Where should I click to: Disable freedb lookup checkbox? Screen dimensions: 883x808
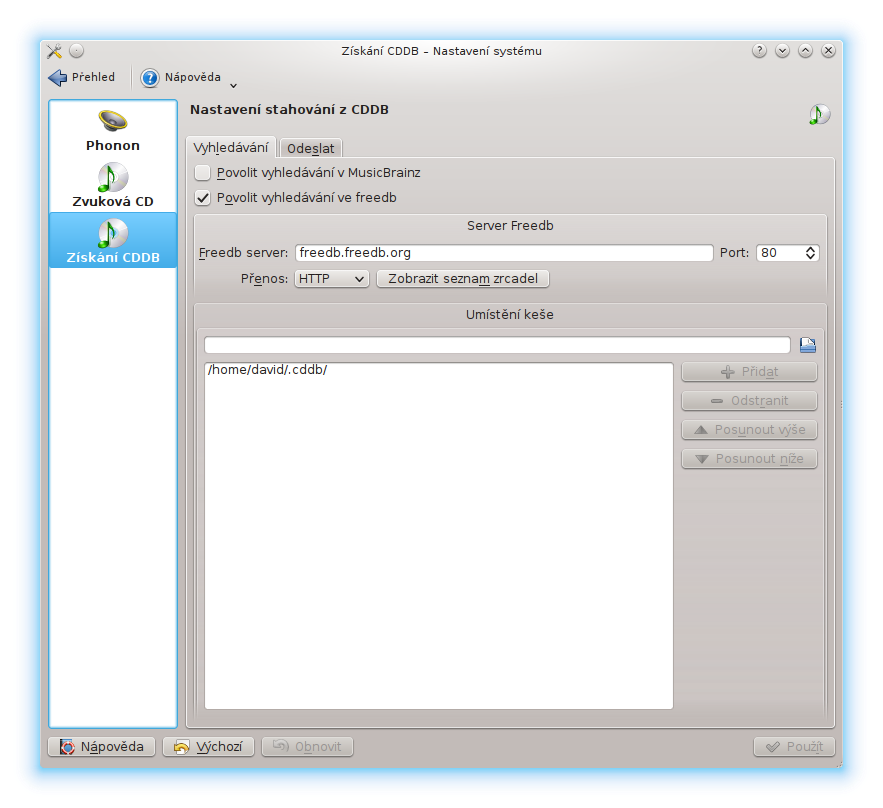pyautogui.click(x=202, y=198)
